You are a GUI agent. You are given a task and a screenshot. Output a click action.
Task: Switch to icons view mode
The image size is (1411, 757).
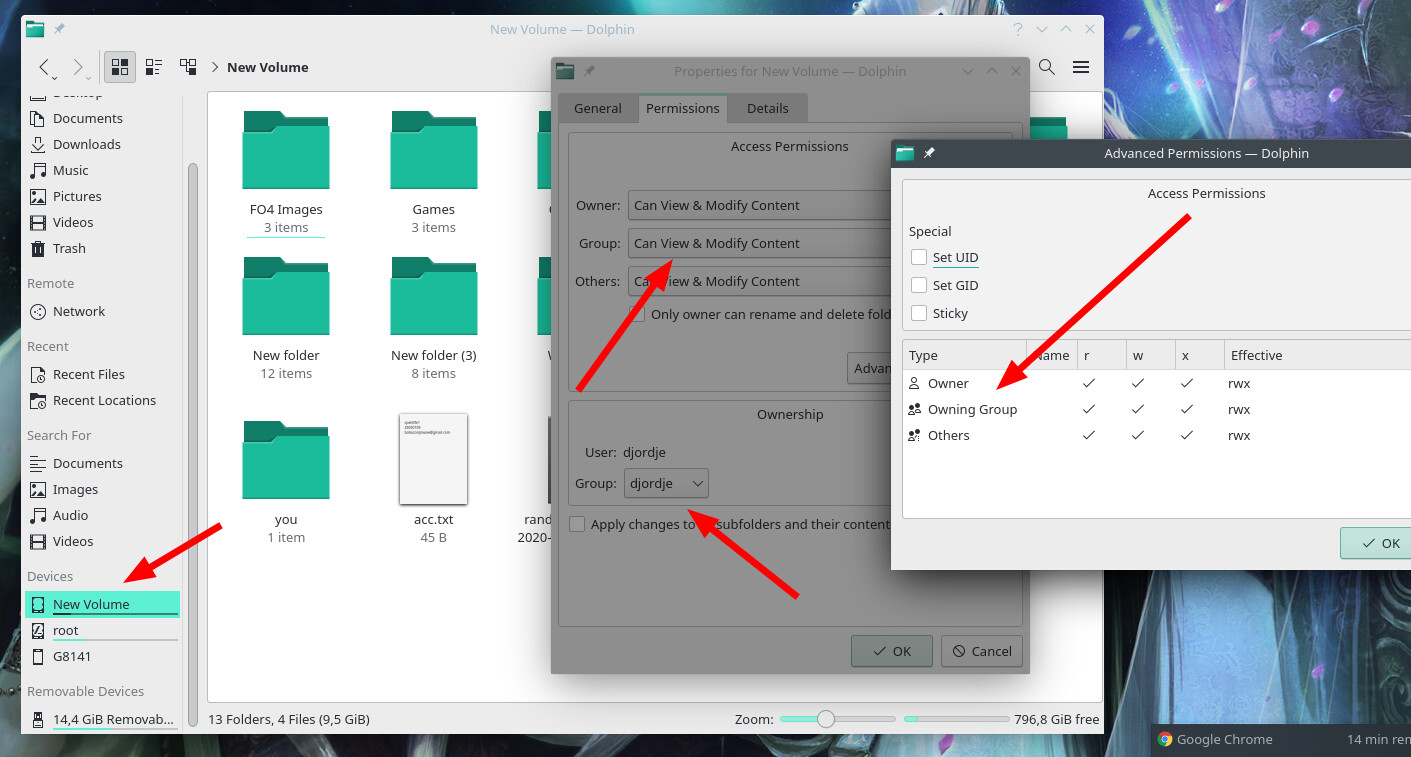click(120, 67)
